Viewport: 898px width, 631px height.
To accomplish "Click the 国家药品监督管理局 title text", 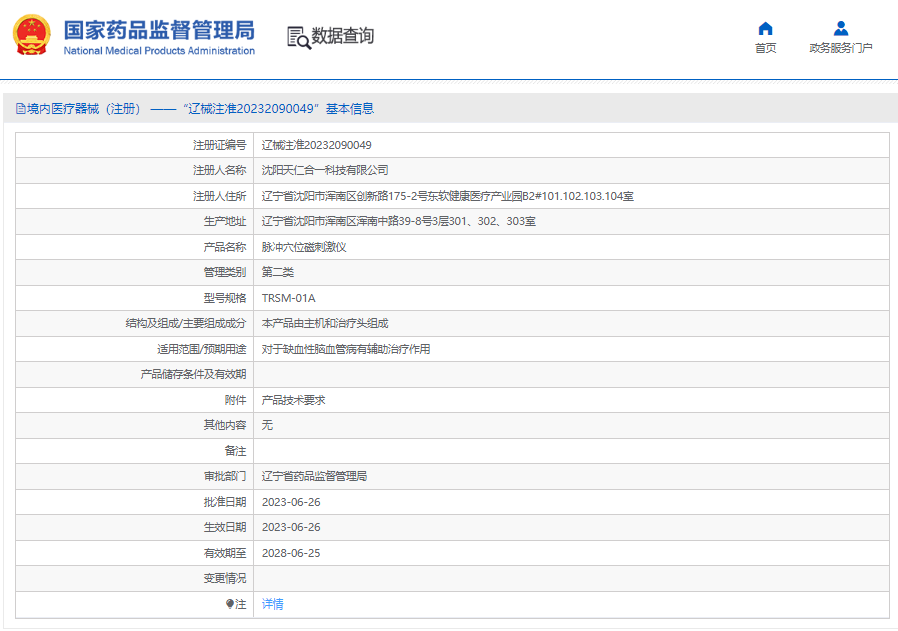I will point(159,30).
